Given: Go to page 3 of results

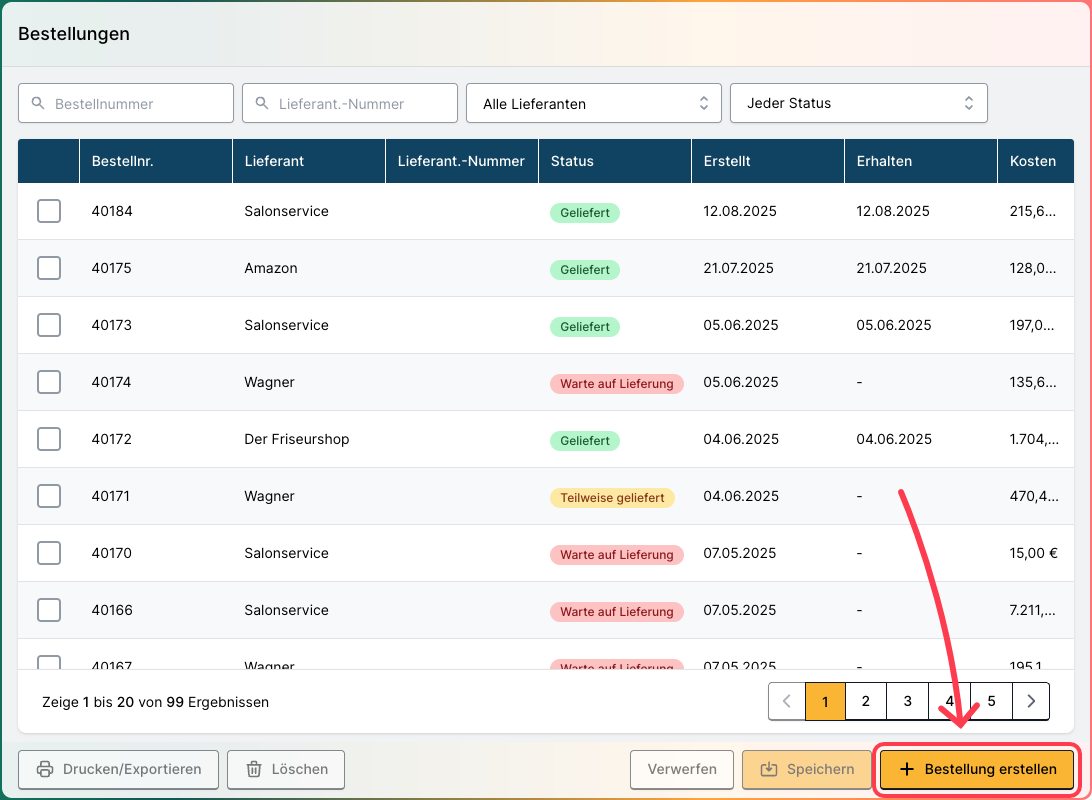Looking at the screenshot, I should [x=907, y=701].
